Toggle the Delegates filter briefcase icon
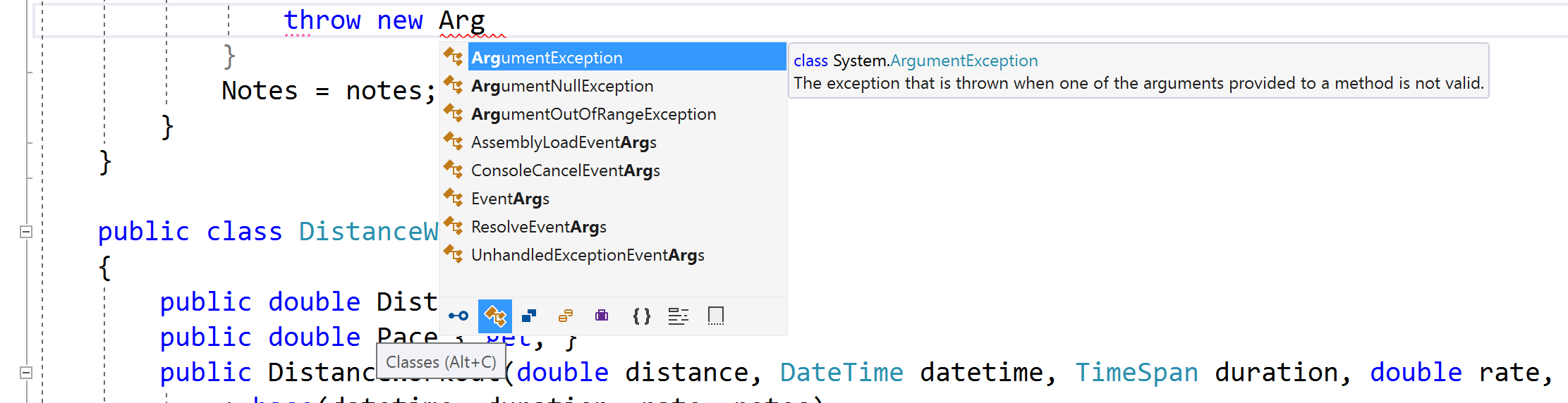This screenshot has height=403, width=1568. tap(602, 316)
